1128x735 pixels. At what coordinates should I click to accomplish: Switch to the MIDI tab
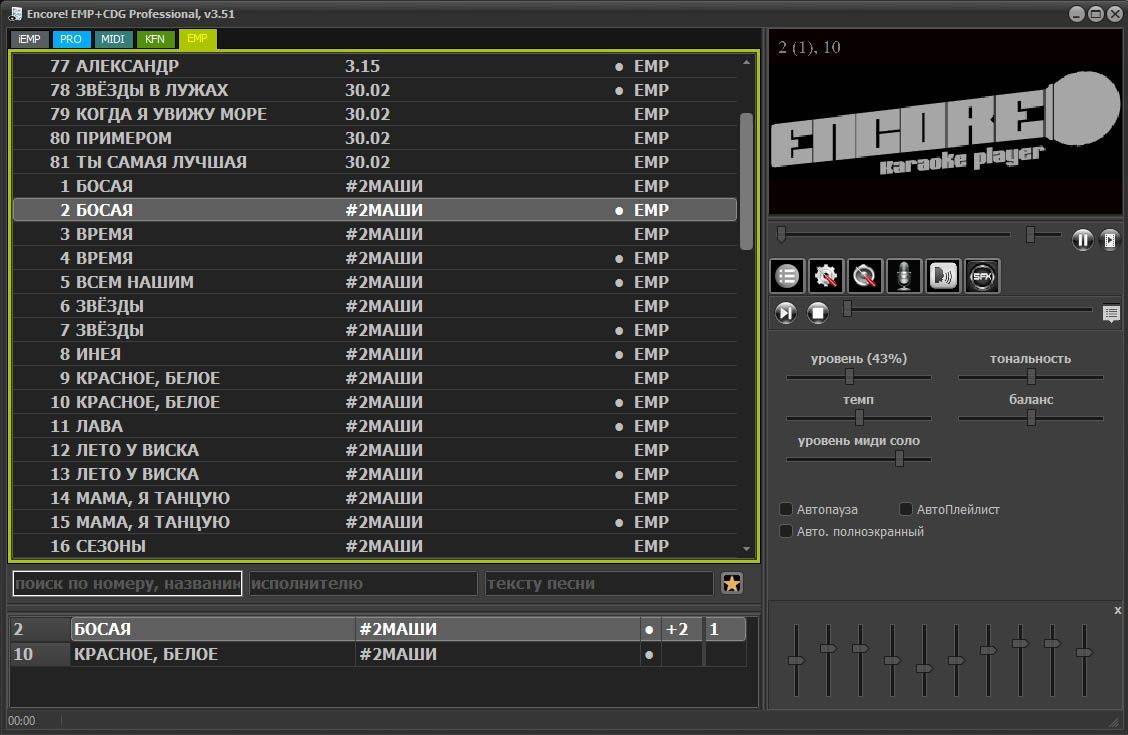coord(113,39)
